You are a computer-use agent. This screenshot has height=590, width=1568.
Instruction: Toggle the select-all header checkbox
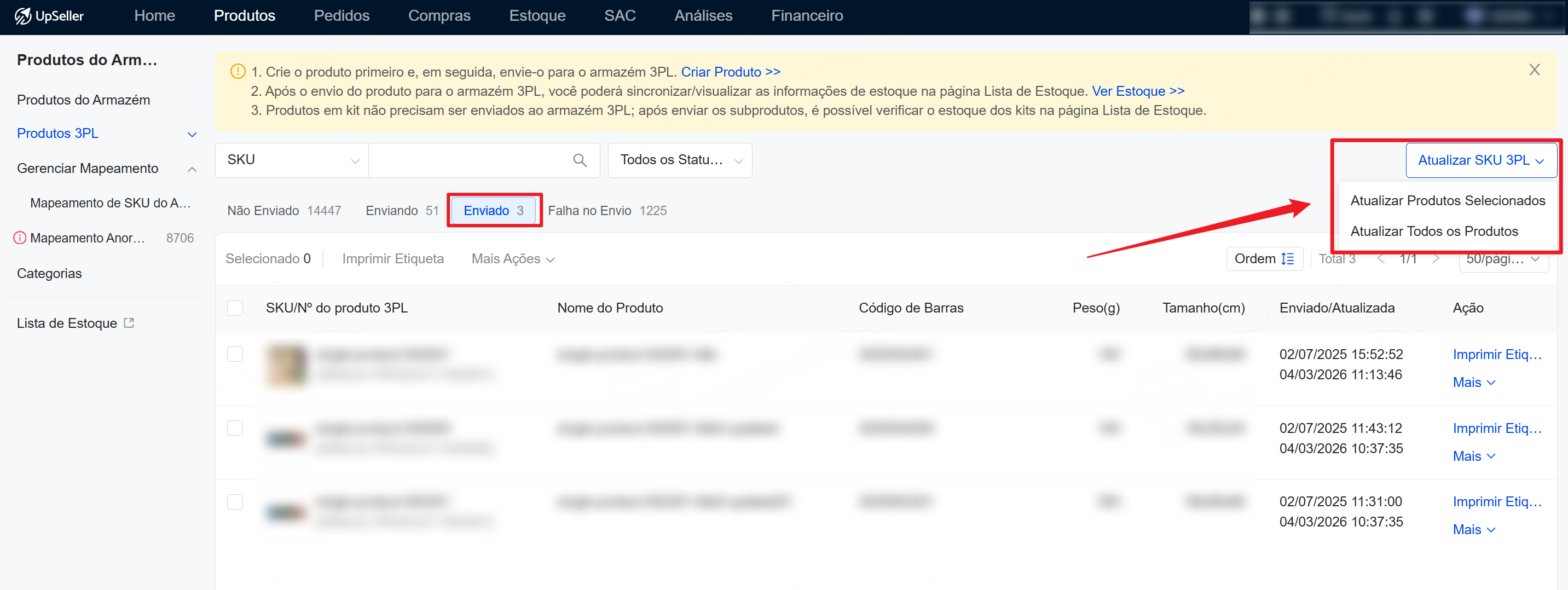click(x=235, y=308)
